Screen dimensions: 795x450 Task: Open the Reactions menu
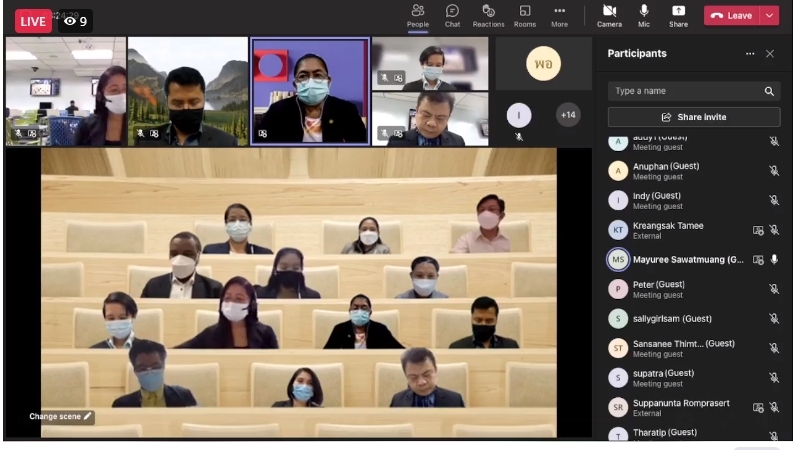pyautogui.click(x=488, y=16)
